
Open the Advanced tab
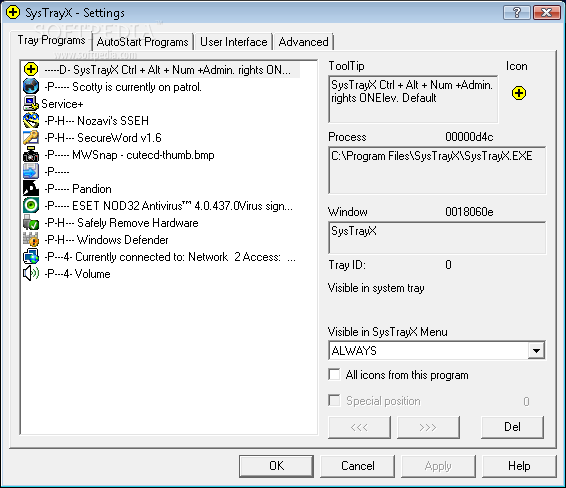tap(303, 42)
